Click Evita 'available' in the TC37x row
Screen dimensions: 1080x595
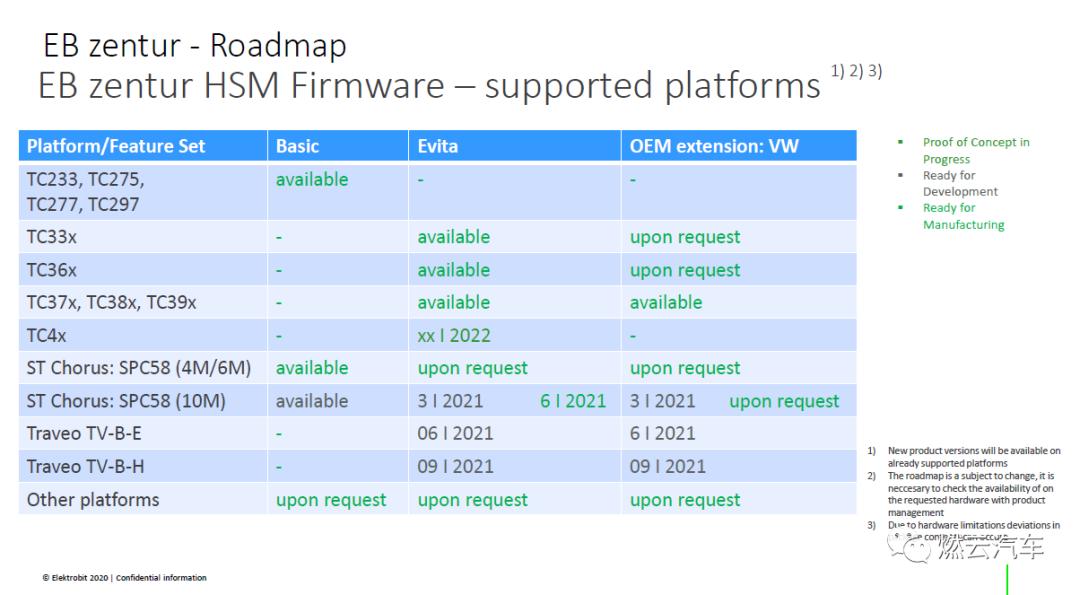coord(454,302)
